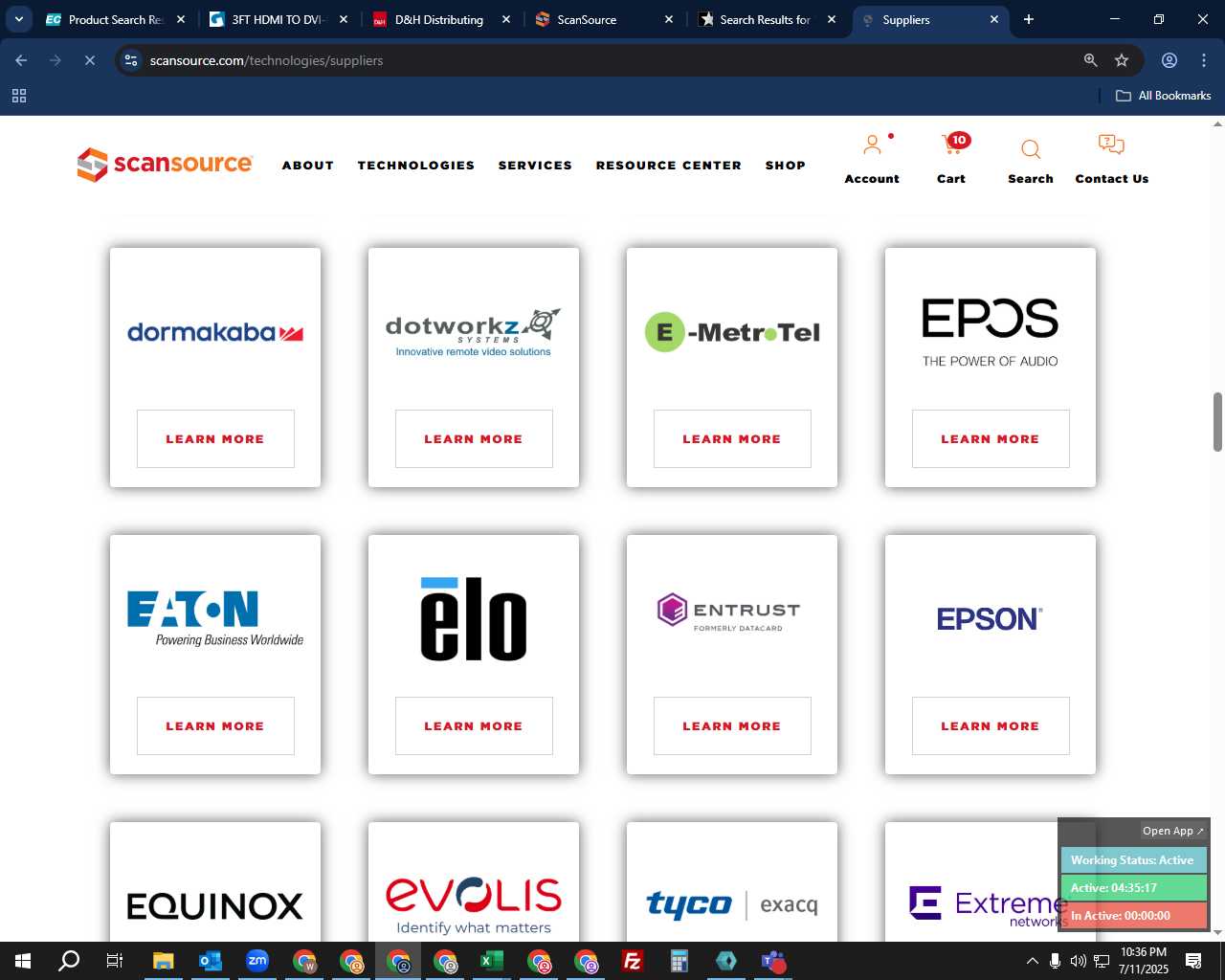Click Learn More under Elo

(474, 726)
